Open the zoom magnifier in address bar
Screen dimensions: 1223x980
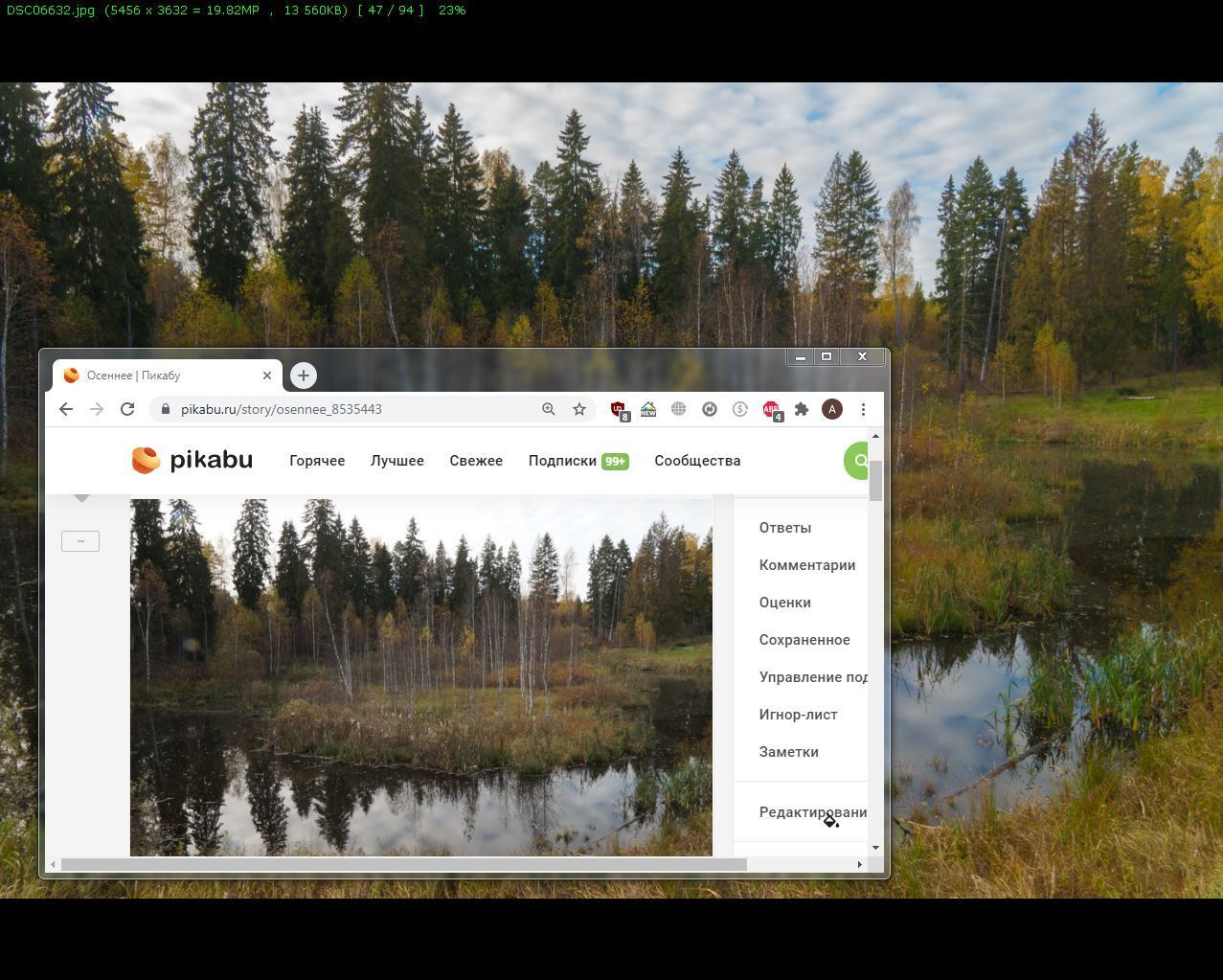[x=549, y=409]
